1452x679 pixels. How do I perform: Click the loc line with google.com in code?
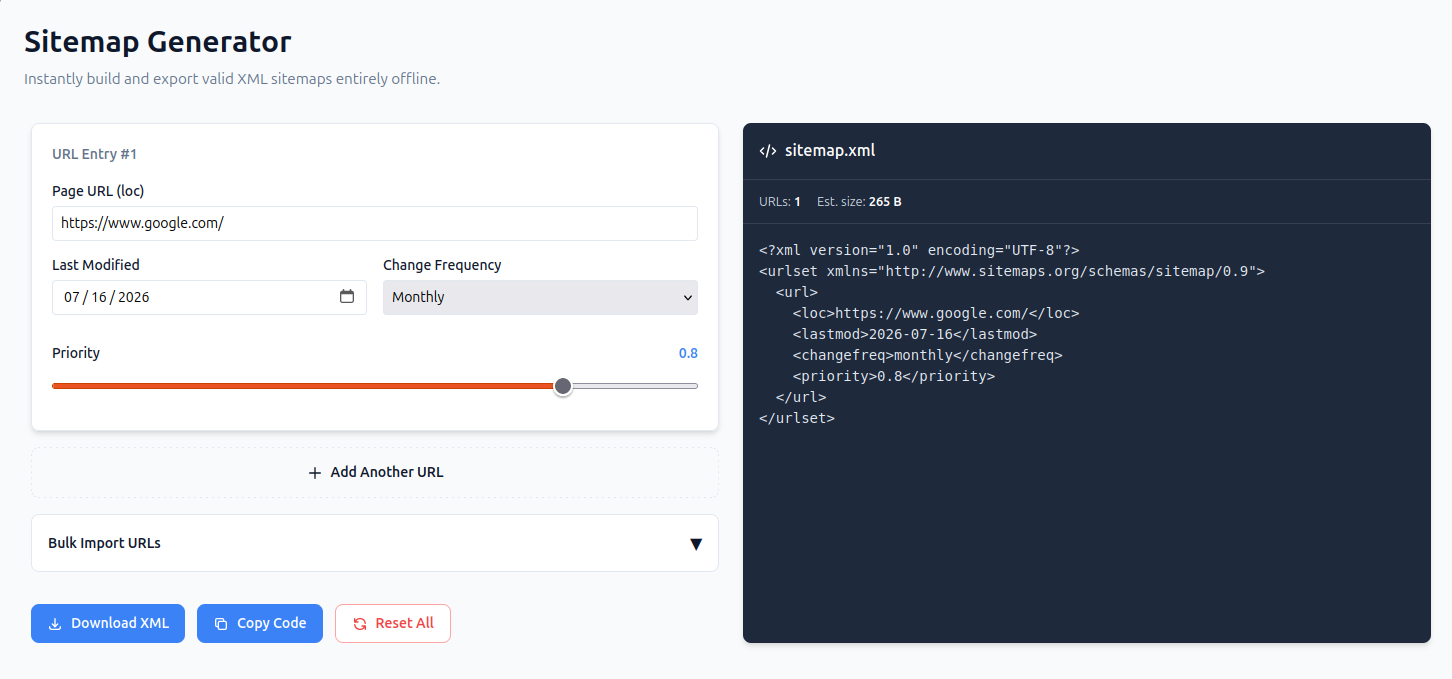coord(936,313)
